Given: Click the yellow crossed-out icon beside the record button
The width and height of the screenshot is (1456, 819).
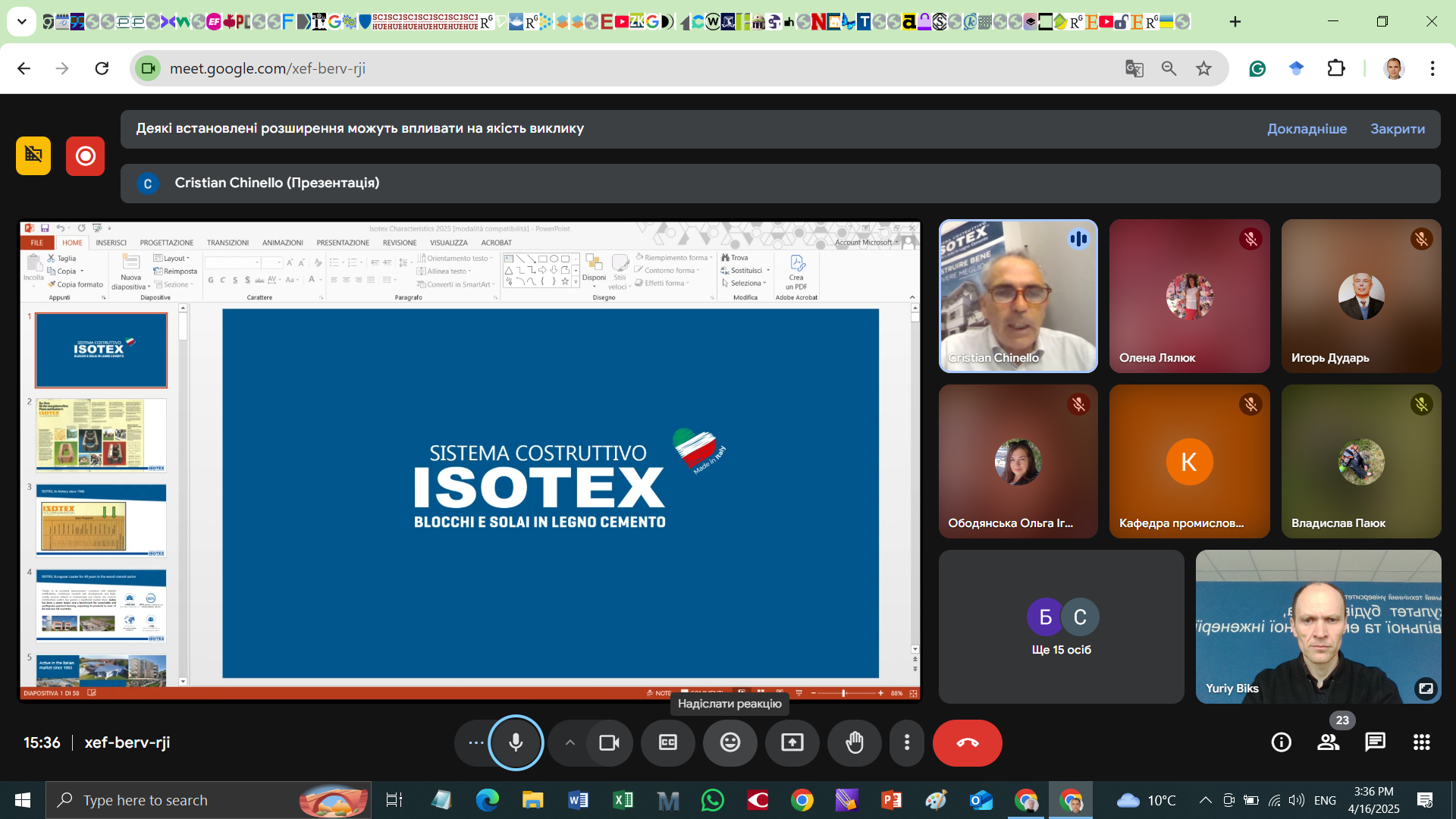Looking at the screenshot, I should [33, 155].
